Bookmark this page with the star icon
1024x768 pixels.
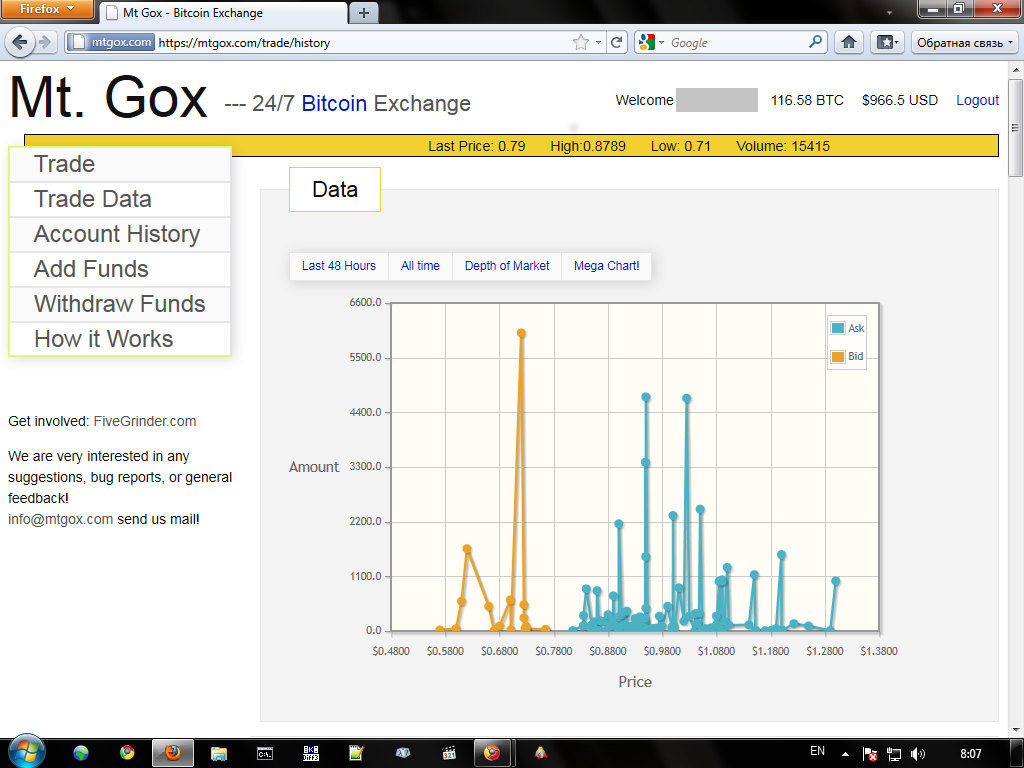point(581,42)
